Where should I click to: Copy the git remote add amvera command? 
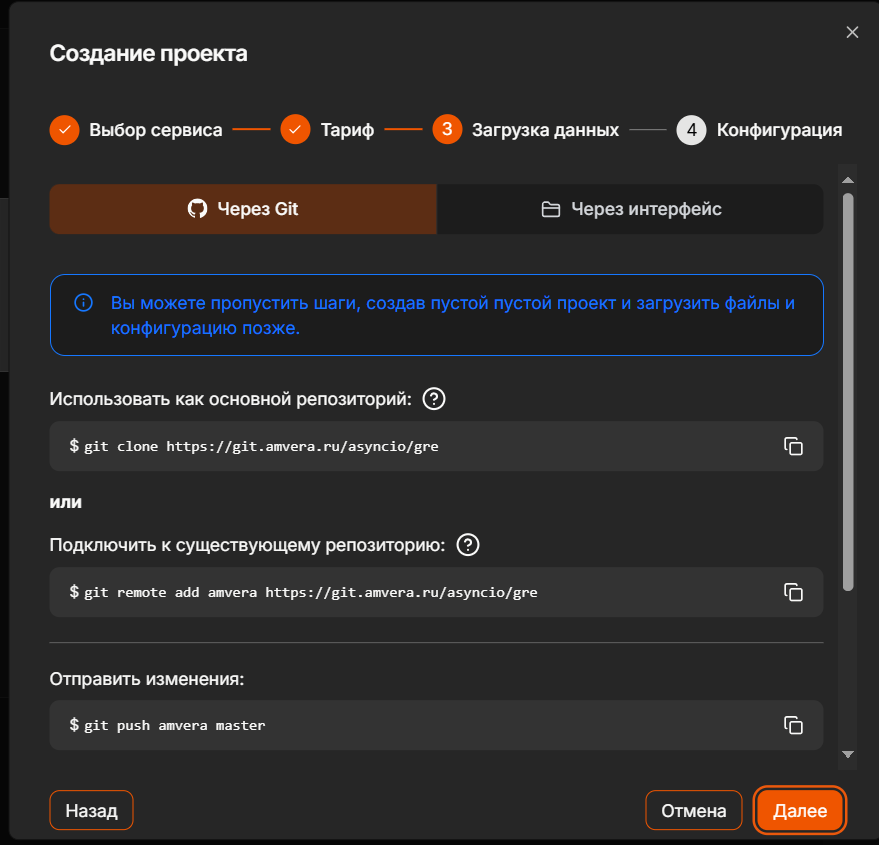pyautogui.click(x=794, y=592)
